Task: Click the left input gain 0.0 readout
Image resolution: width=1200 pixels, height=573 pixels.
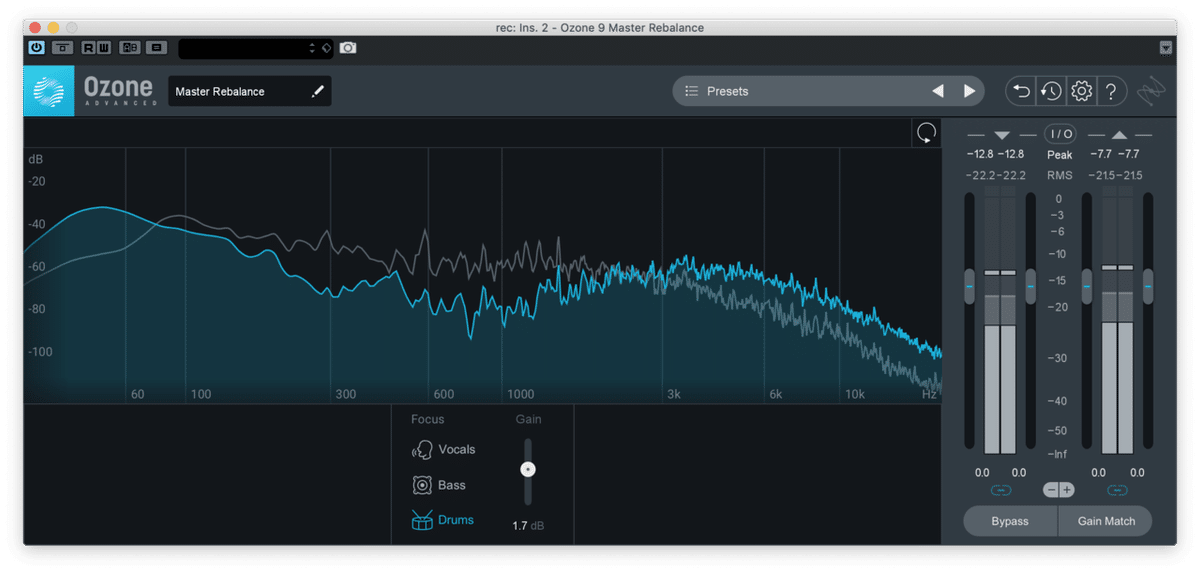Action: [982, 473]
